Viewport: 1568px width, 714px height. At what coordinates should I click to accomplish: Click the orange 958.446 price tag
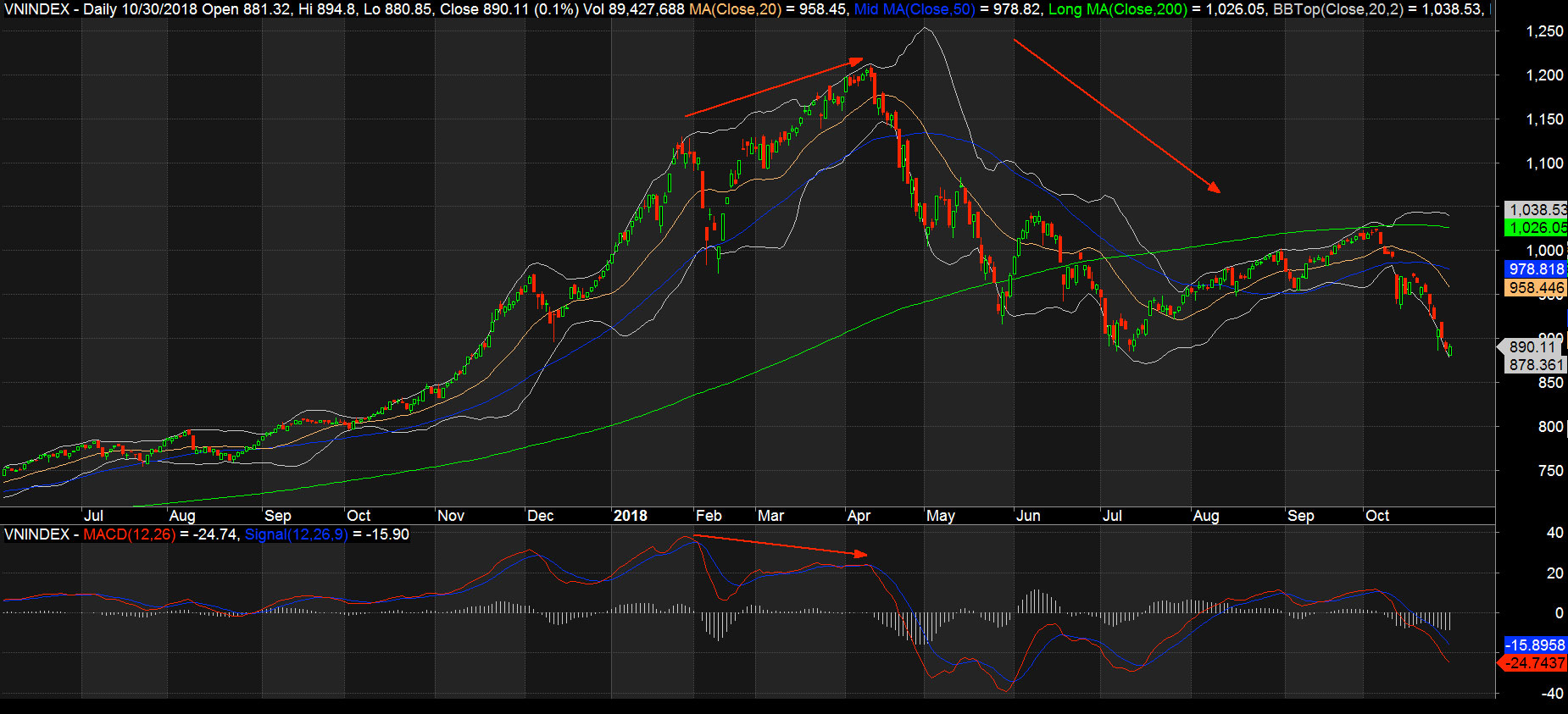[1537, 288]
